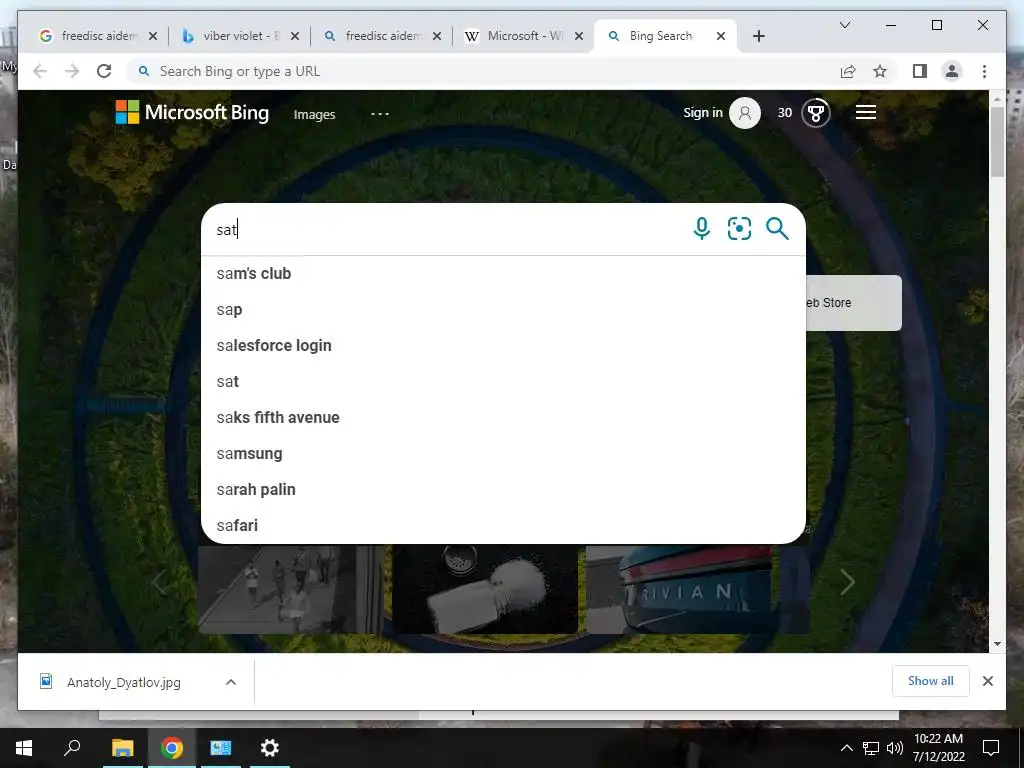Click Chrome icon in taskbar
Screen dimensions: 1024x768
172,748
